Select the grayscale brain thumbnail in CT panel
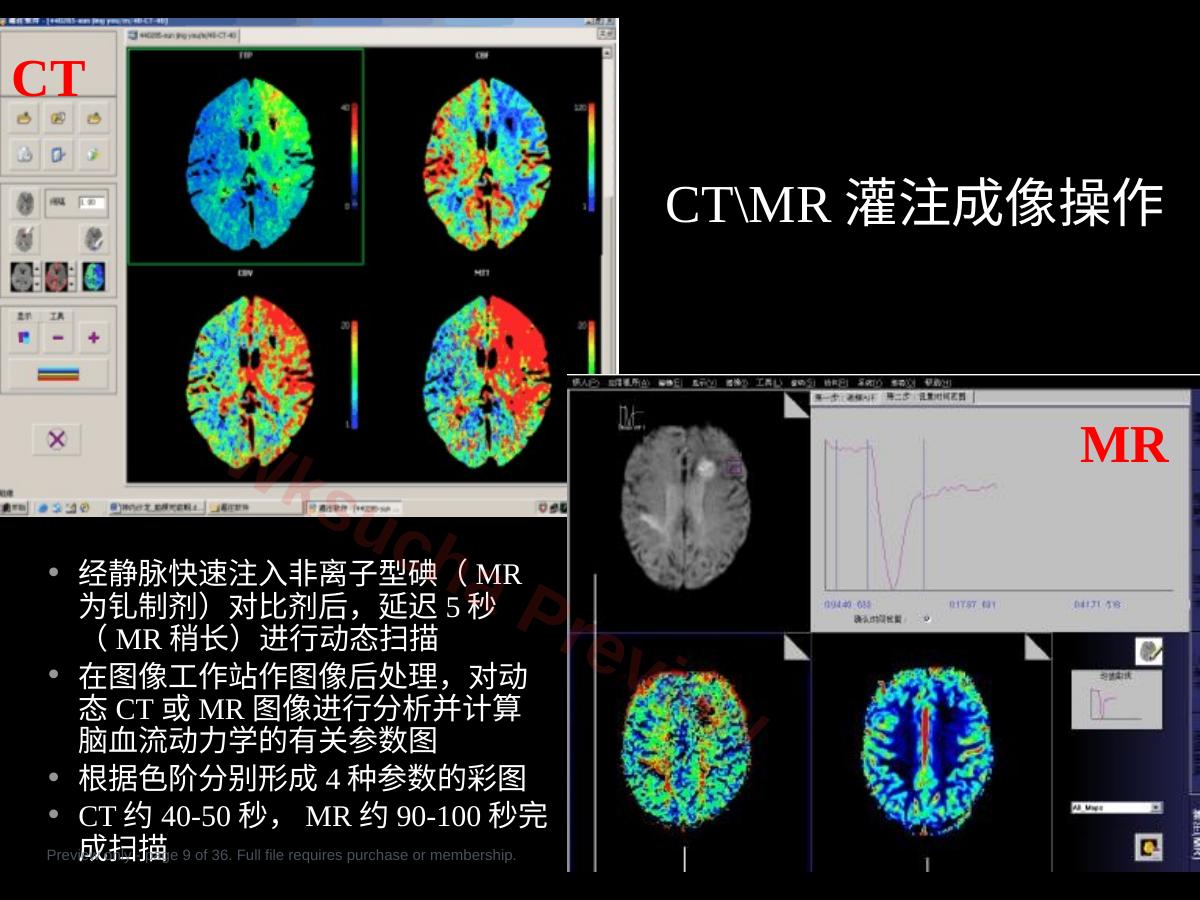 click(22, 277)
